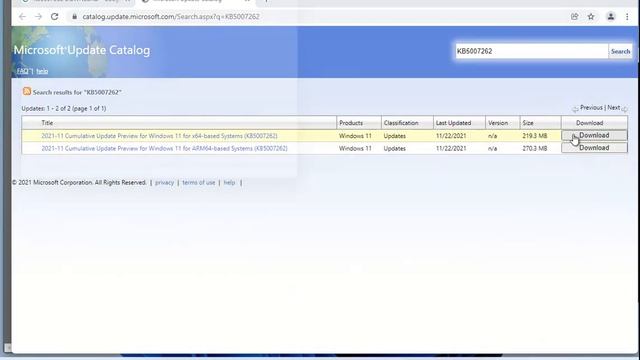
Task: Click the browser back arrow
Action: pos(22,17)
